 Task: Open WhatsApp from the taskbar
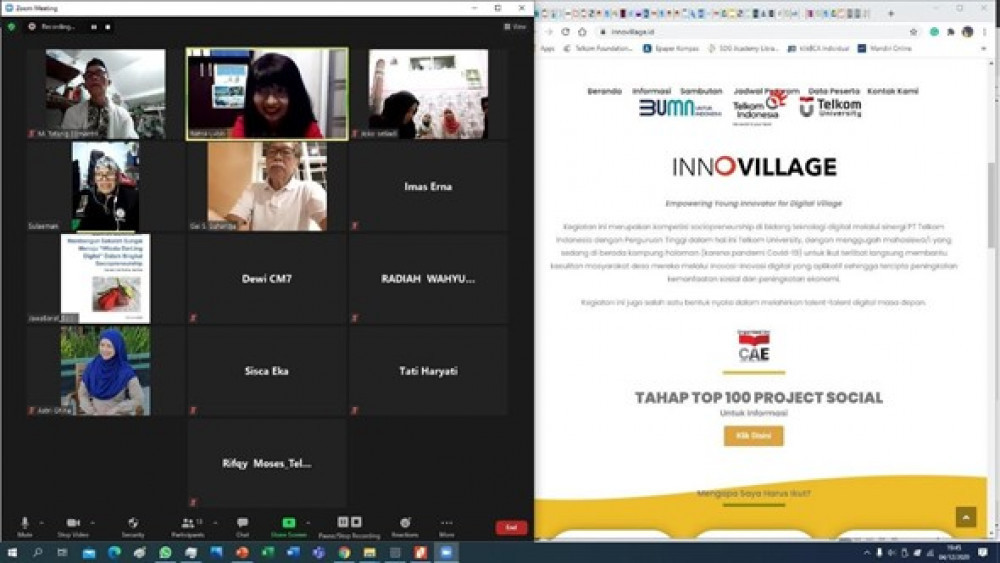coord(165,552)
